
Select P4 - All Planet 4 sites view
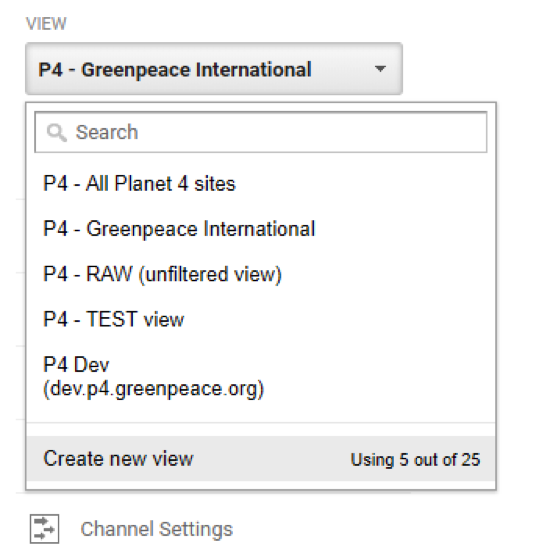tap(261, 184)
